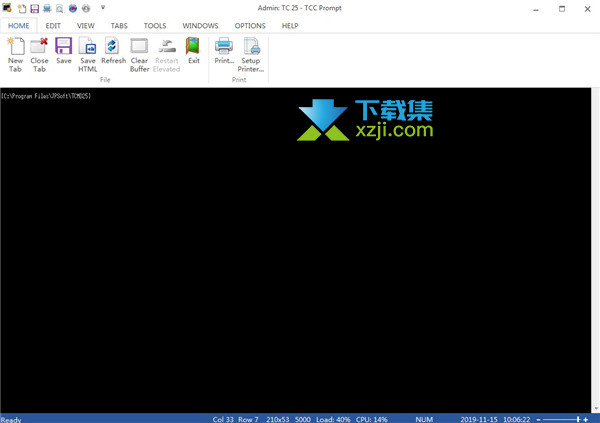Go to the HELP tab
Screen dimensions: 600x423
290,25
